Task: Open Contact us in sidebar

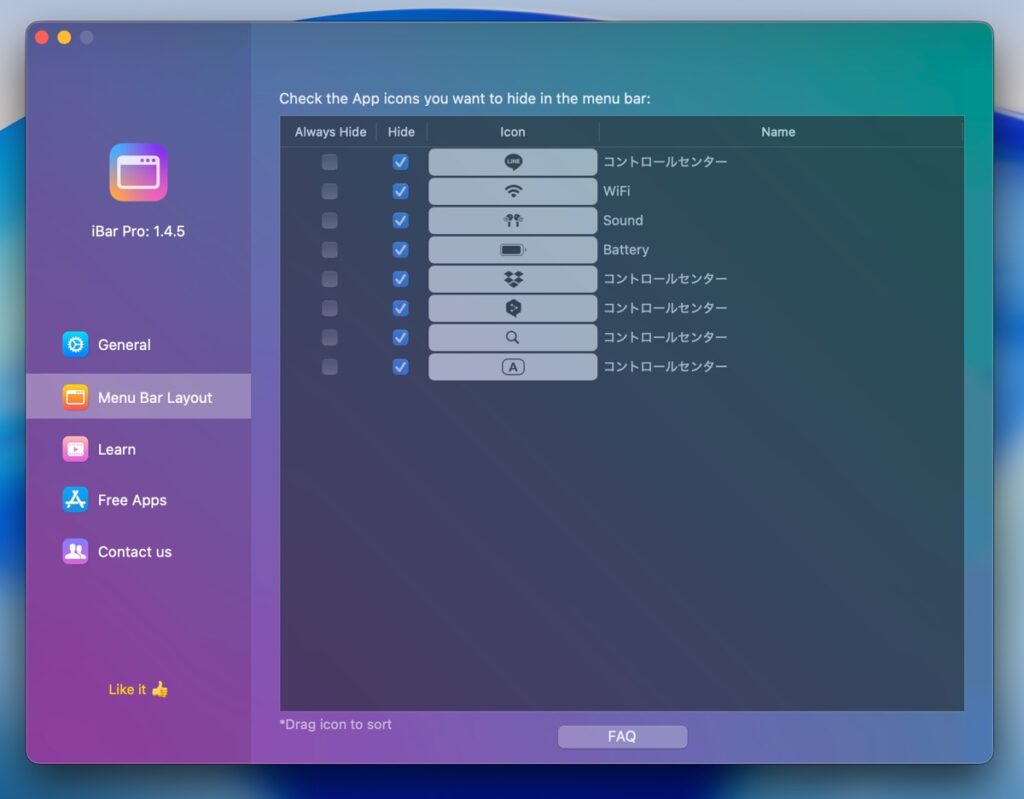Action: (x=134, y=552)
